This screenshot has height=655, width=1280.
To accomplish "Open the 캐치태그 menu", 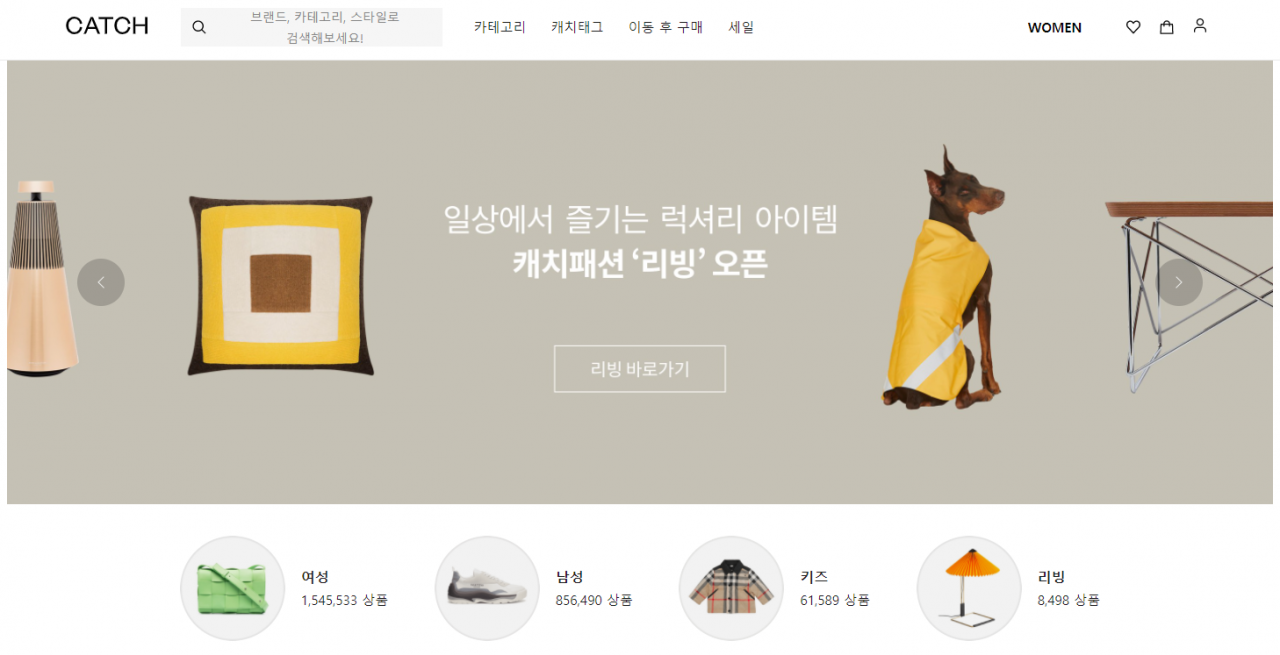I will pyautogui.click(x=577, y=27).
